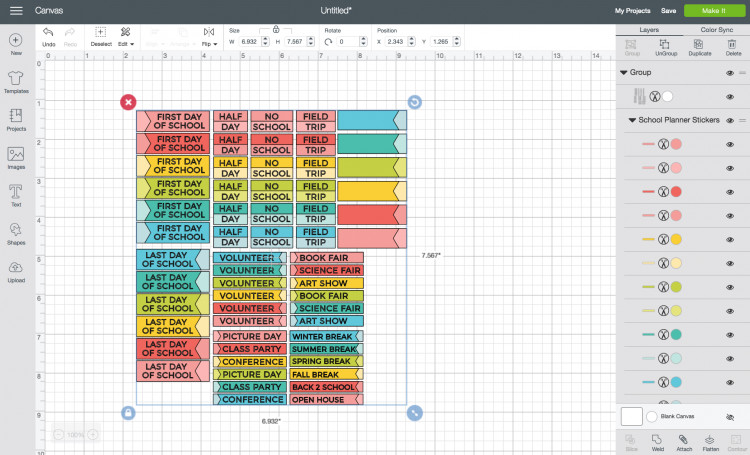Hide the olive green color layer
This screenshot has height=455, width=750.
coord(730,288)
